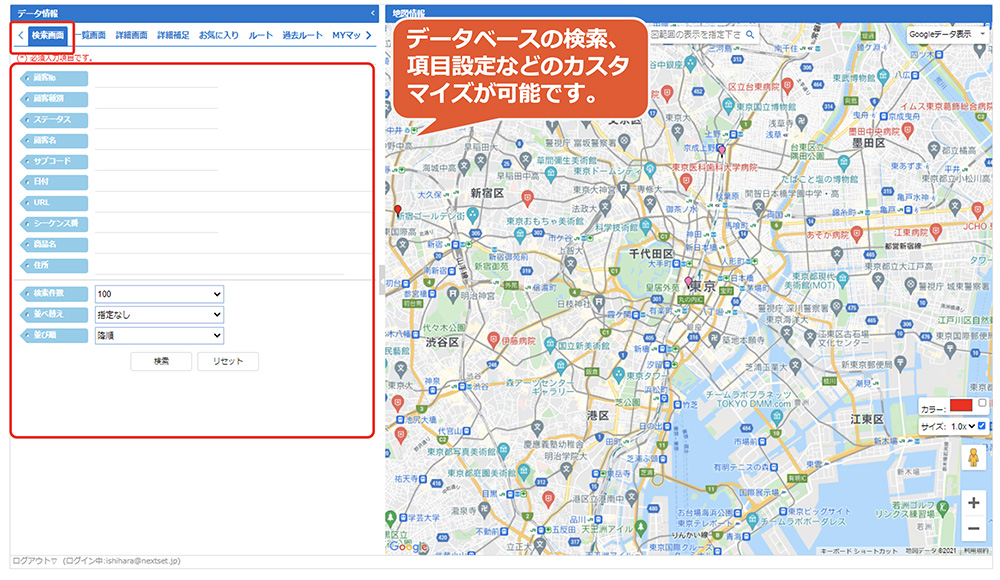This screenshot has width=1000, height=580.
Task: Click the 墨田中央病院 hospital marker
Action: click(908, 131)
